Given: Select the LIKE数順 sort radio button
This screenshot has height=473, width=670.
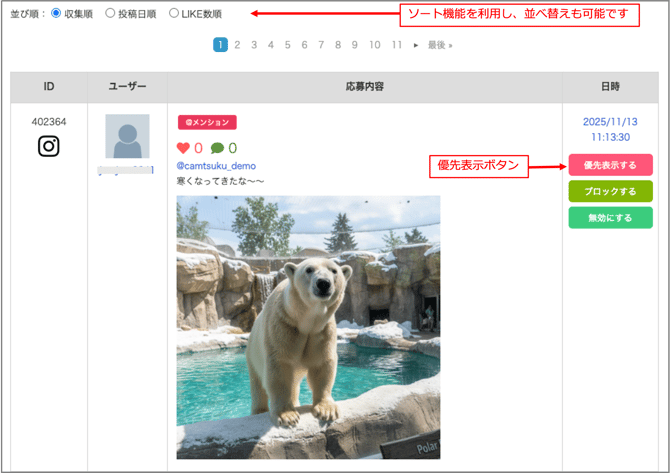Looking at the screenshot, I should tap(174, 13).
